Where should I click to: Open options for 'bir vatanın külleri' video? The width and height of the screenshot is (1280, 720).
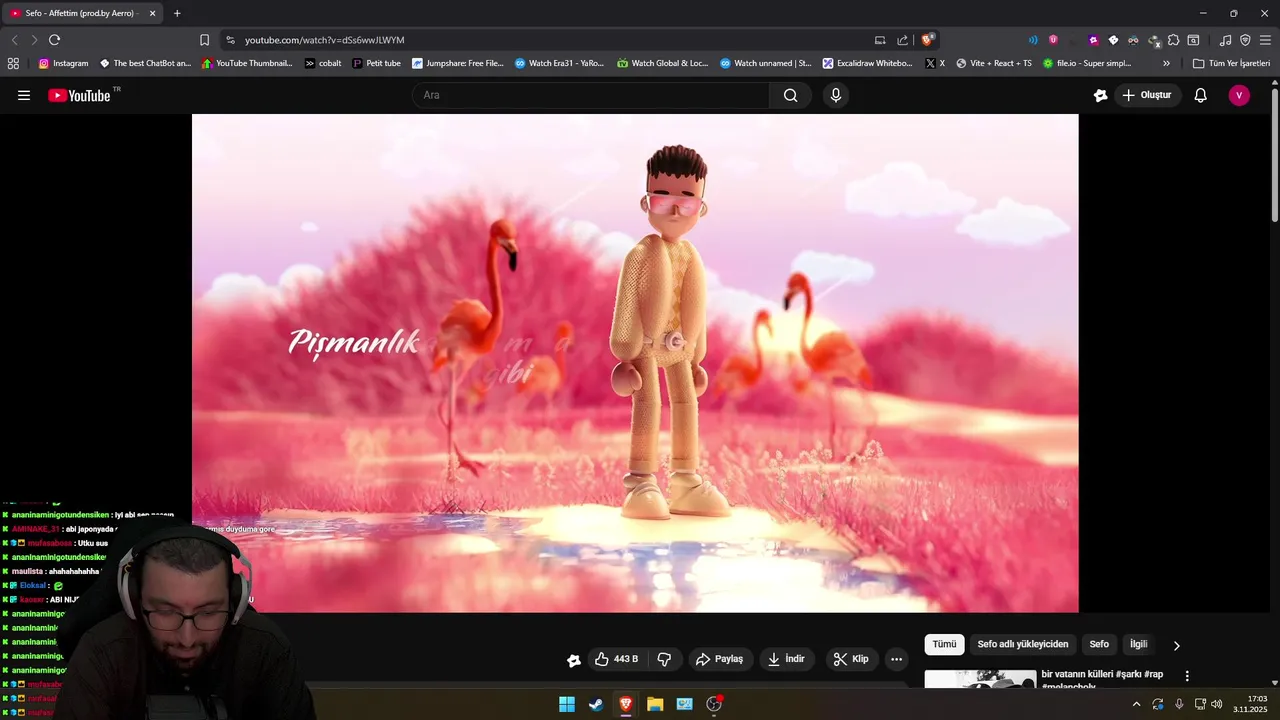click(x=1187, y=677)
